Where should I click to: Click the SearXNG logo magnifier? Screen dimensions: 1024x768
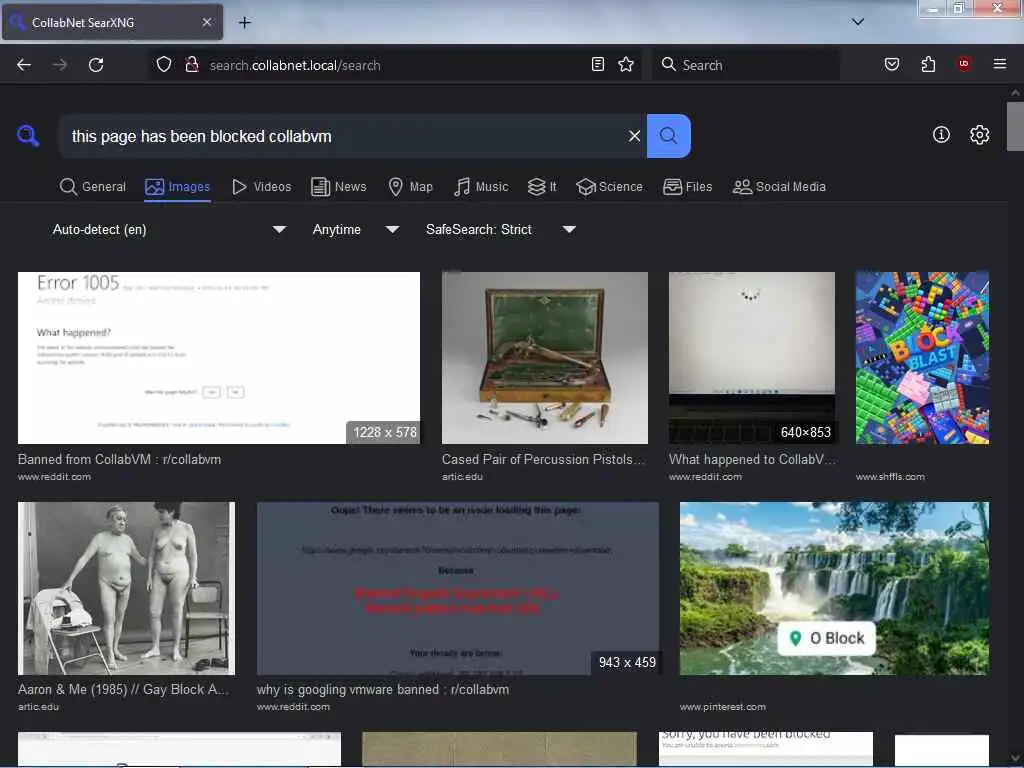coord(28,136)
